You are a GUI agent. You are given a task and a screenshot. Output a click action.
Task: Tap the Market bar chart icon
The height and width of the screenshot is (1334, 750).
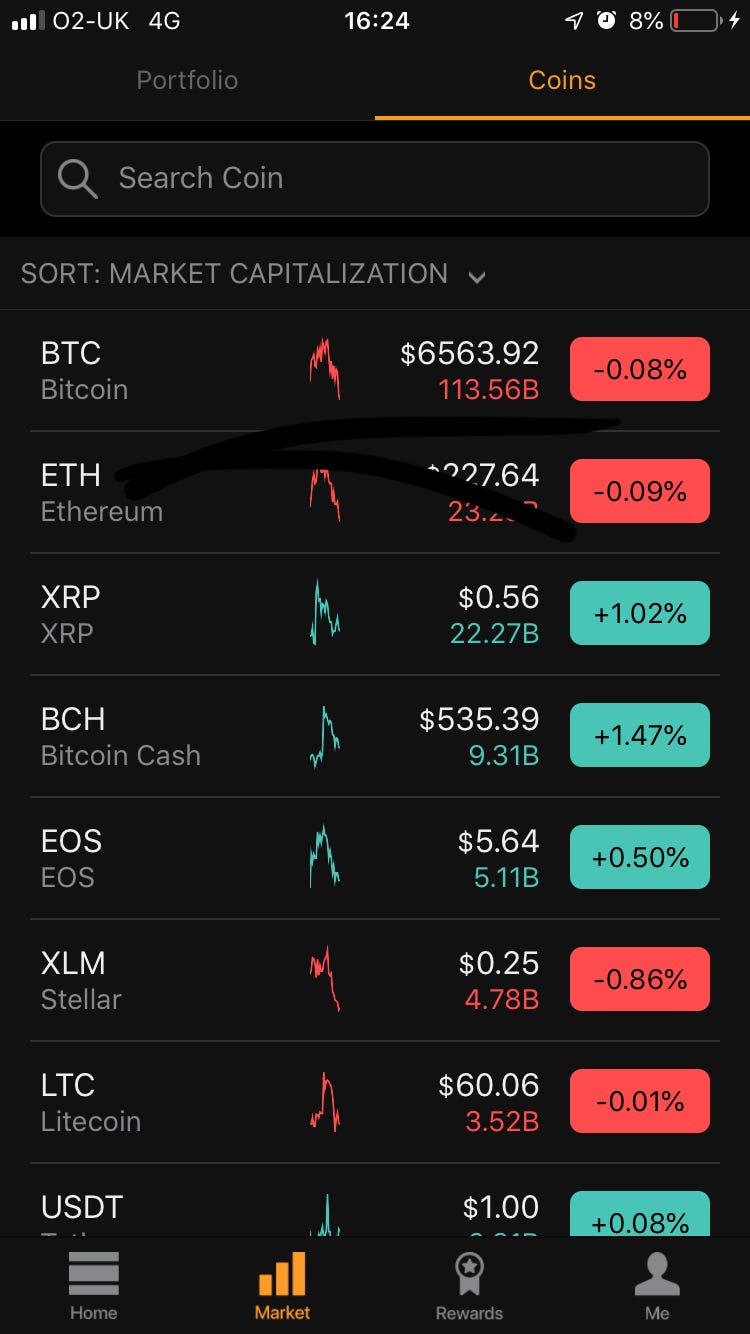coord(282,1273)
